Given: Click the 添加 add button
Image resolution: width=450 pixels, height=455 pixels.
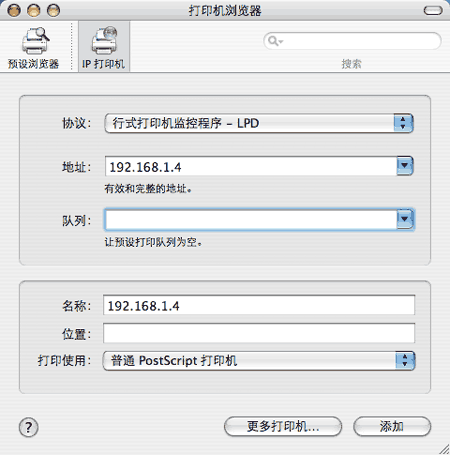Looking at the screenshot, I should 392,426.
